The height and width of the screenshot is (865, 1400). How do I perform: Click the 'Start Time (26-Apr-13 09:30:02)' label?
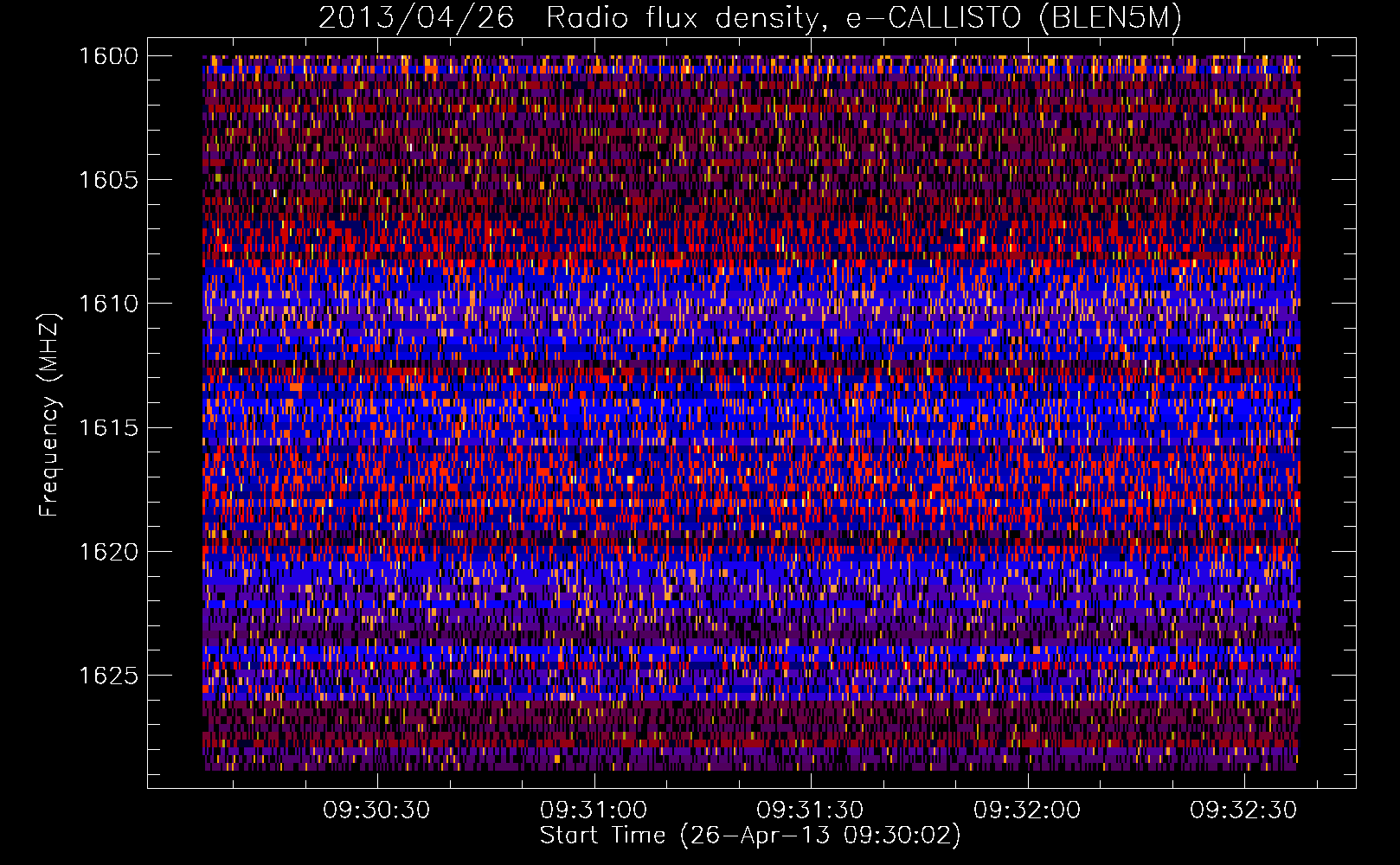click(x=750, y=836)
